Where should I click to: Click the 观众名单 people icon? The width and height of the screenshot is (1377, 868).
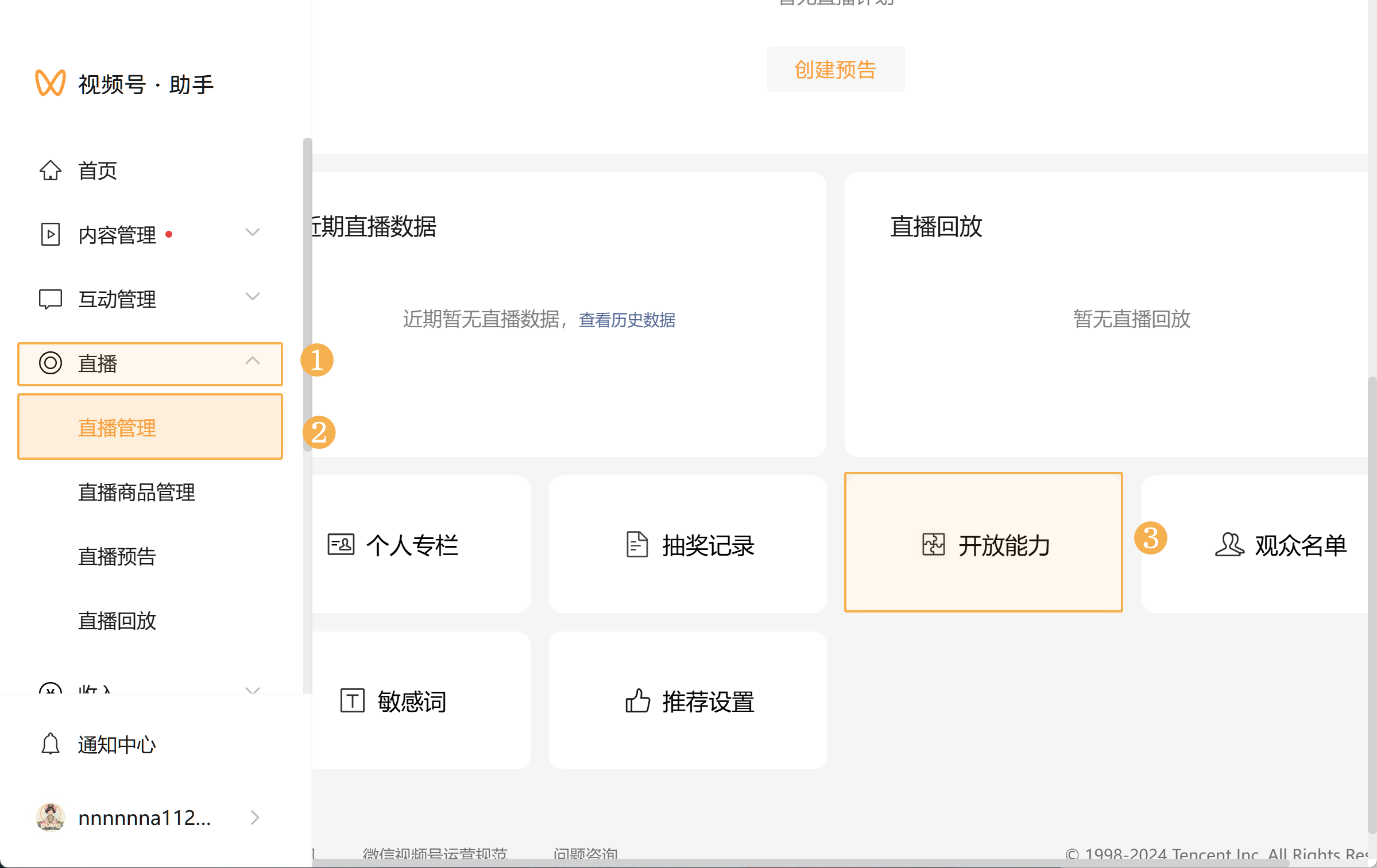point(1229,545)
